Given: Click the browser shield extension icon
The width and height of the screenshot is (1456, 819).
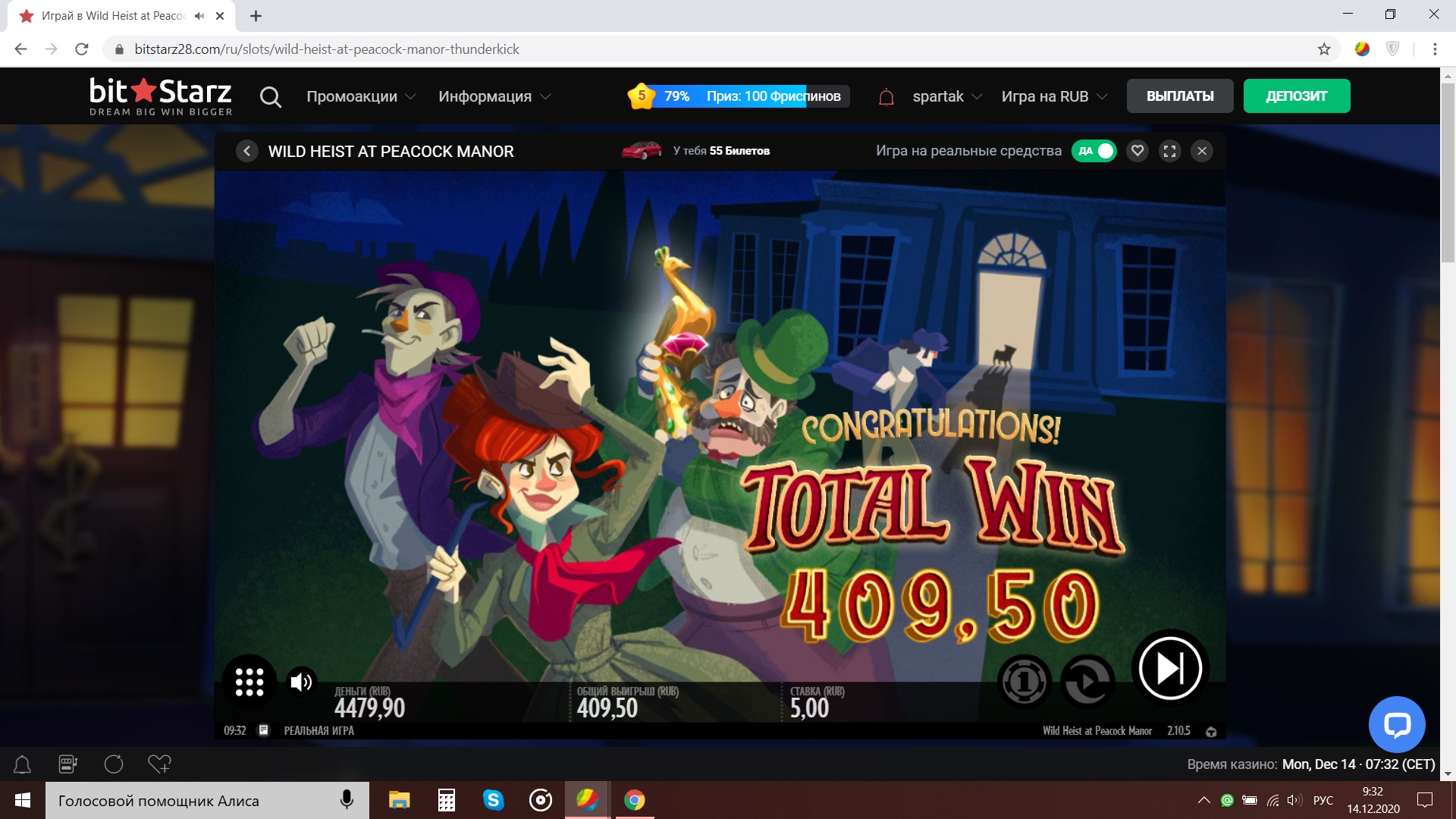Looking at the screenshot, I should coord(1392,49).
